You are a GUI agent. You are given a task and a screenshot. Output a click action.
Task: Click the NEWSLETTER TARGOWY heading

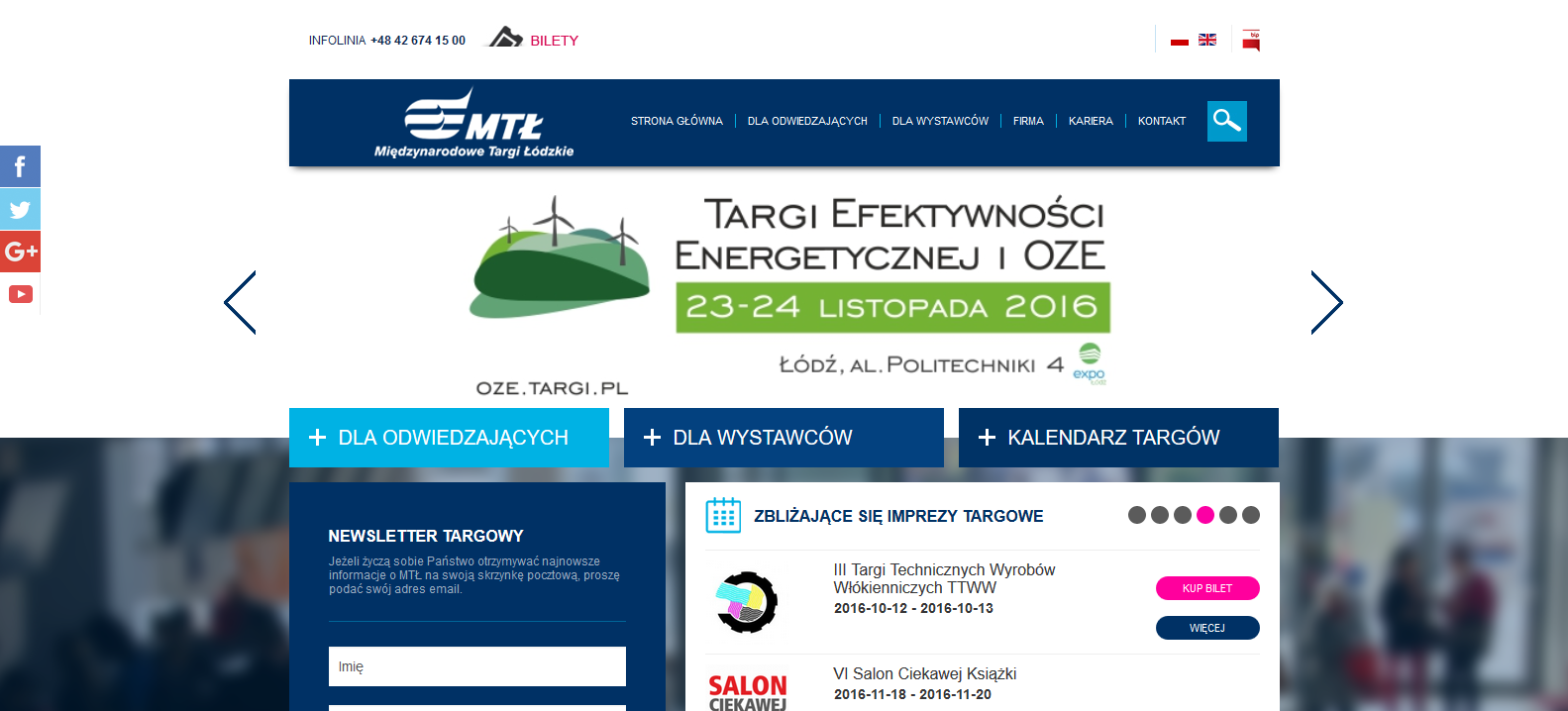click(x=426, y=536)
